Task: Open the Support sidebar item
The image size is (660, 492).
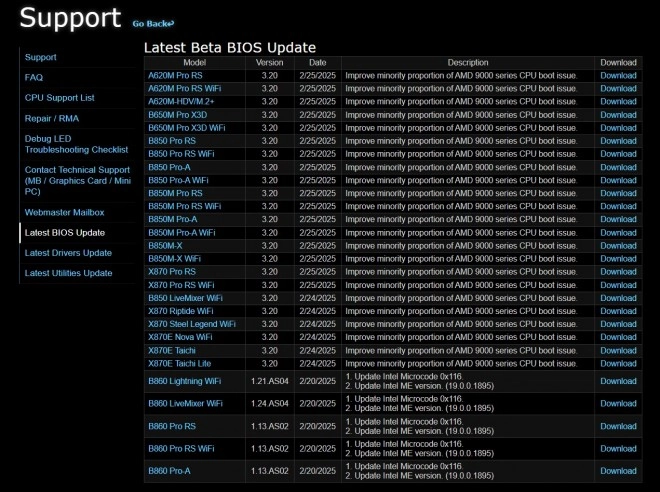Action: point(40,57)
